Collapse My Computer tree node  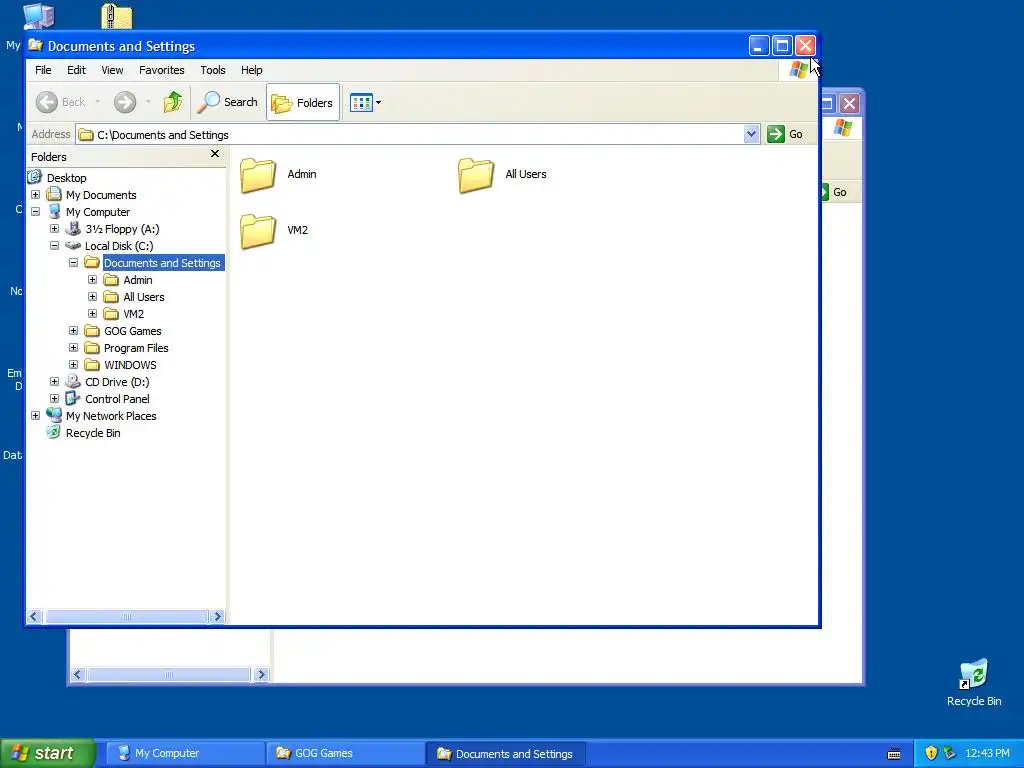[35, 212]
